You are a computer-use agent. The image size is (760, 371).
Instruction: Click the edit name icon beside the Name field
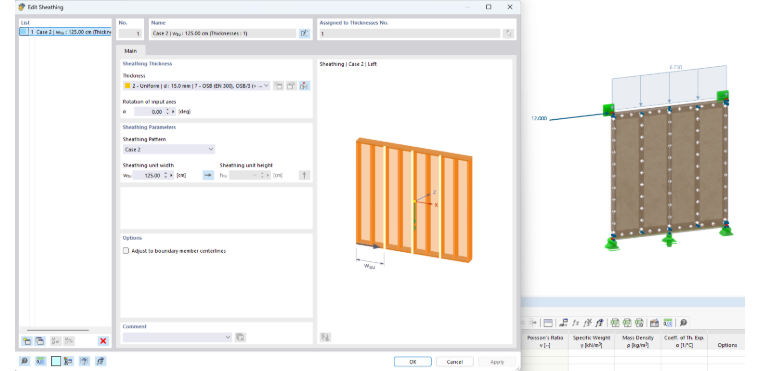304,33
